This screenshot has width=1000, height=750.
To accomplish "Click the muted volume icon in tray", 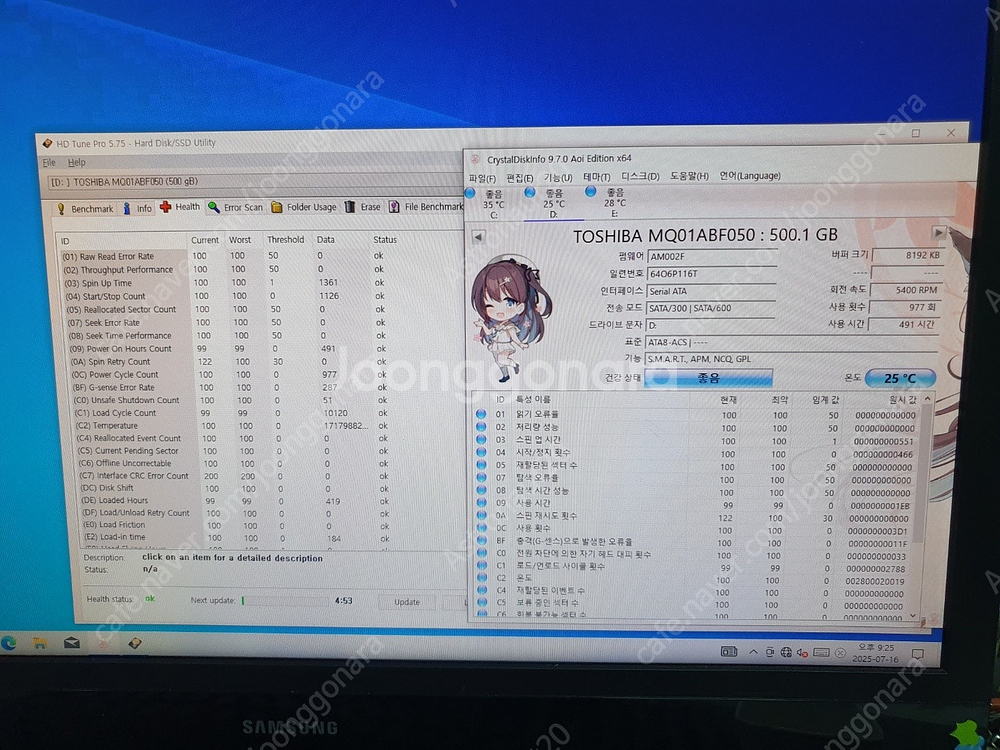I will (802, 652).
